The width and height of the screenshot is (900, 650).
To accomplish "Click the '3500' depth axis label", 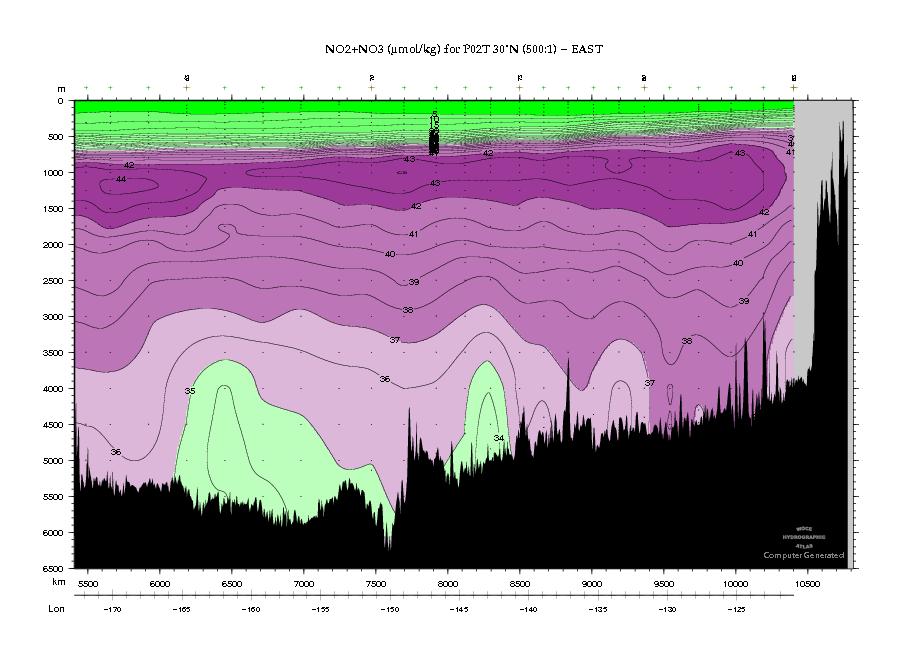I will coord(53,353).
